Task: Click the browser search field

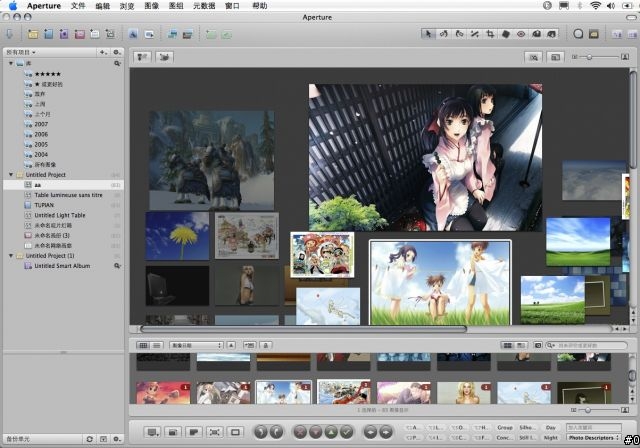Action: [x=587, y=345]
